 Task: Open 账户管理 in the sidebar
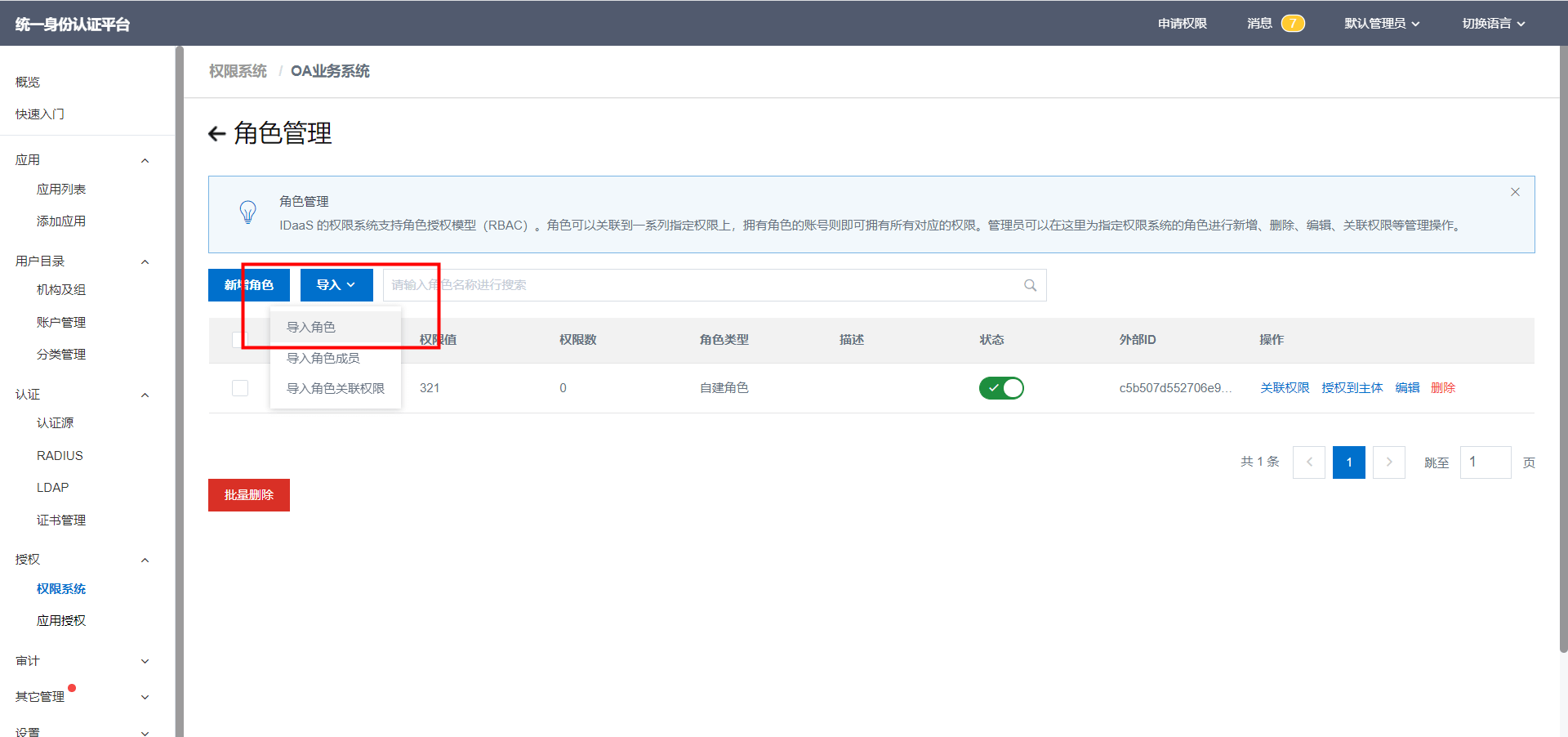pyautogui.click(x=61, y=323)
